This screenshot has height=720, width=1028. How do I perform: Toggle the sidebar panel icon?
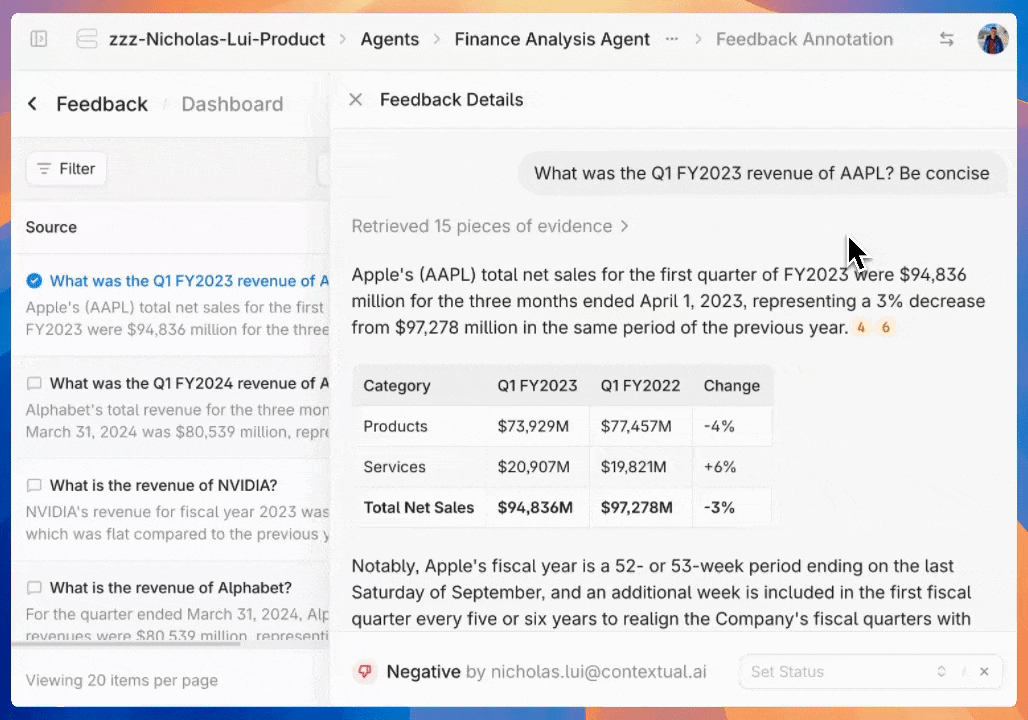point(39,39)
